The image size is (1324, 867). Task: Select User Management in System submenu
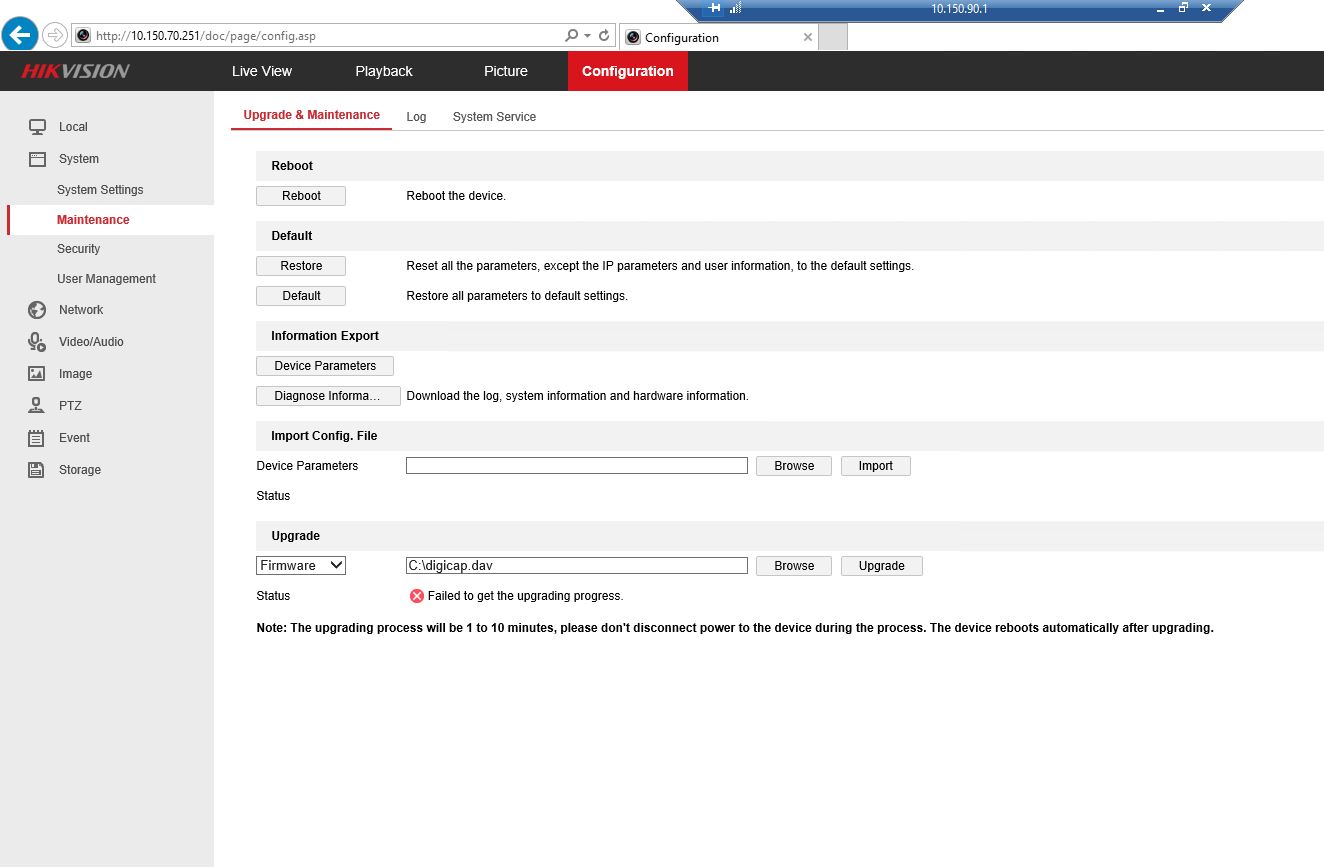tap(106, 279)
